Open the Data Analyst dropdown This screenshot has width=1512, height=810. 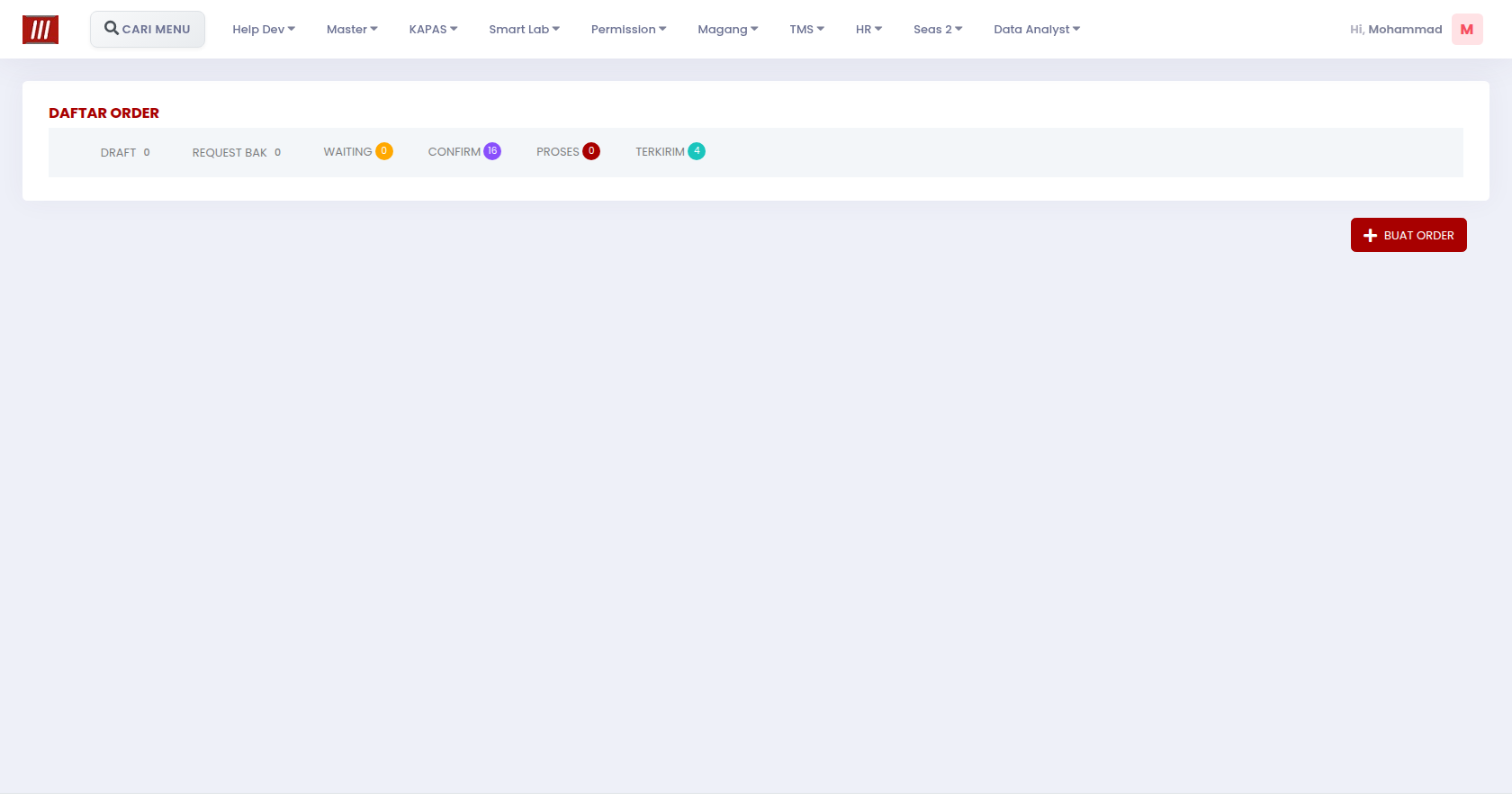1037,30
